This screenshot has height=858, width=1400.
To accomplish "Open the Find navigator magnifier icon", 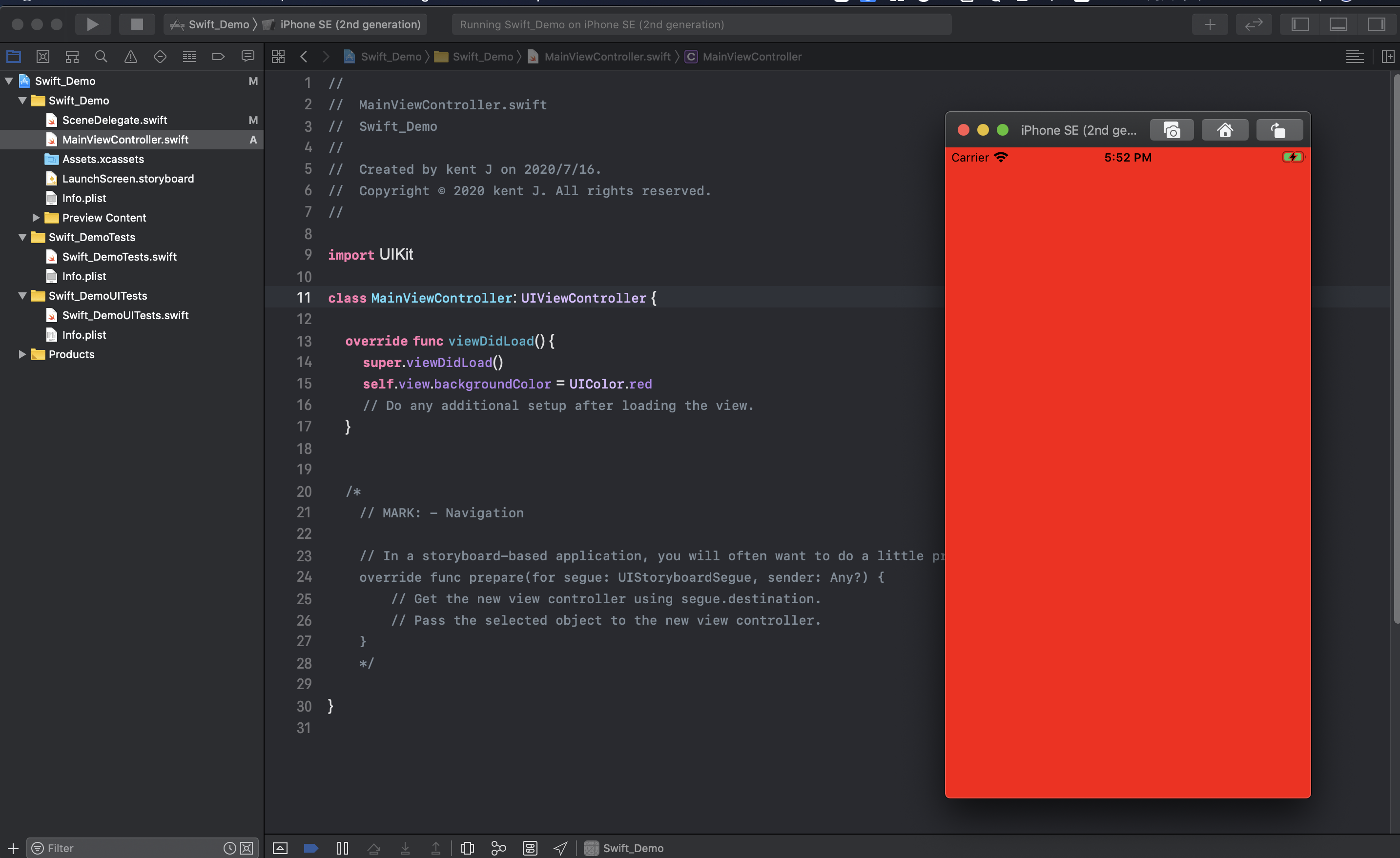I will point(101,56).
